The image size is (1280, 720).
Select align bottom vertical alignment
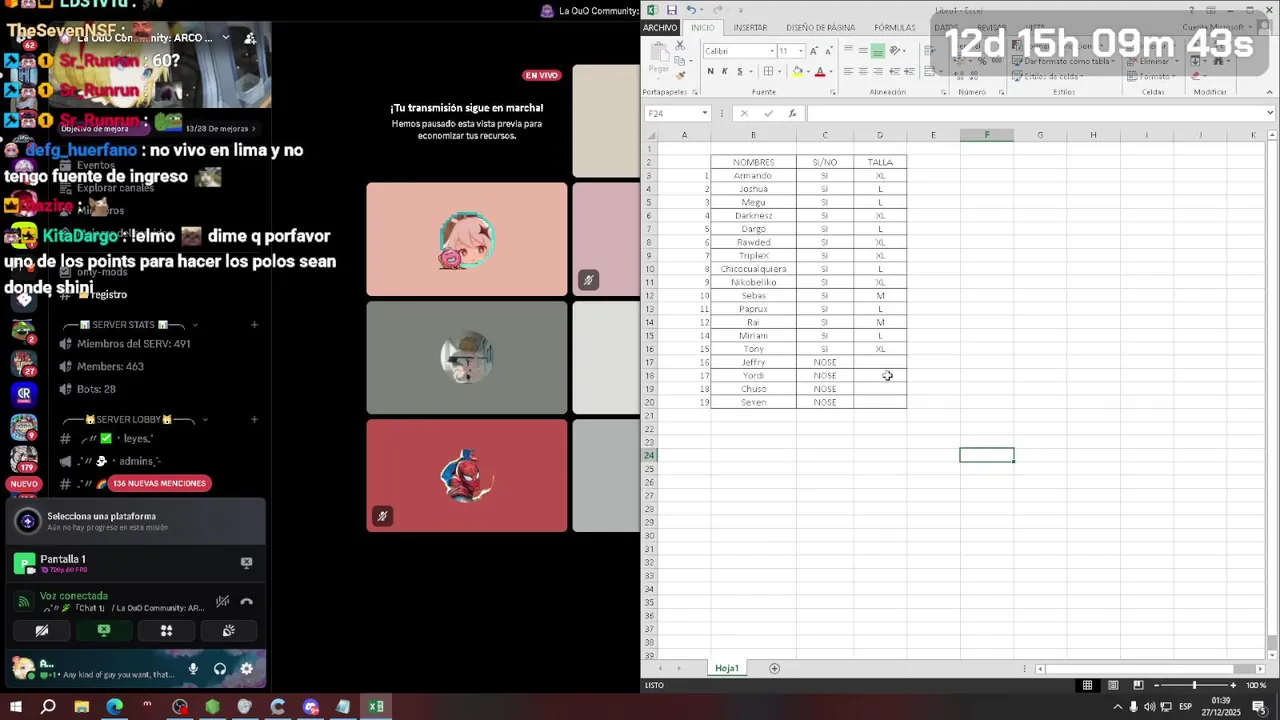coord(878,51)
